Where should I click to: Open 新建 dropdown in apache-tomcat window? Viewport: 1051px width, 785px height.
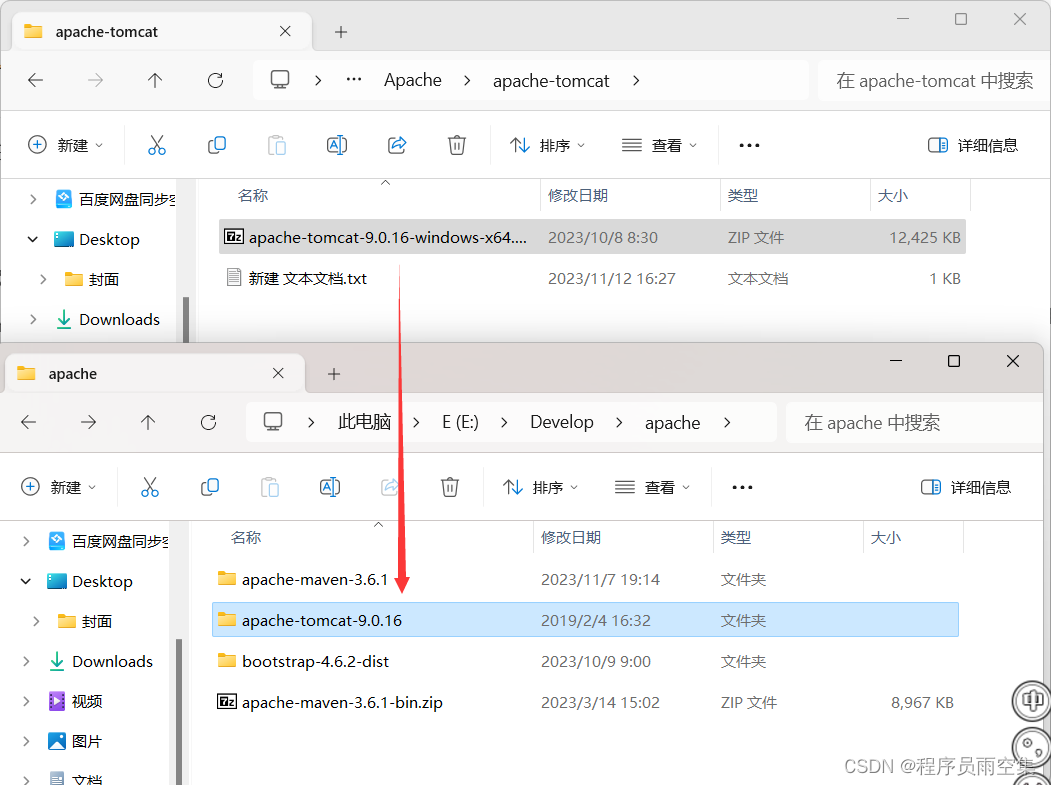[x=66, y=145]
